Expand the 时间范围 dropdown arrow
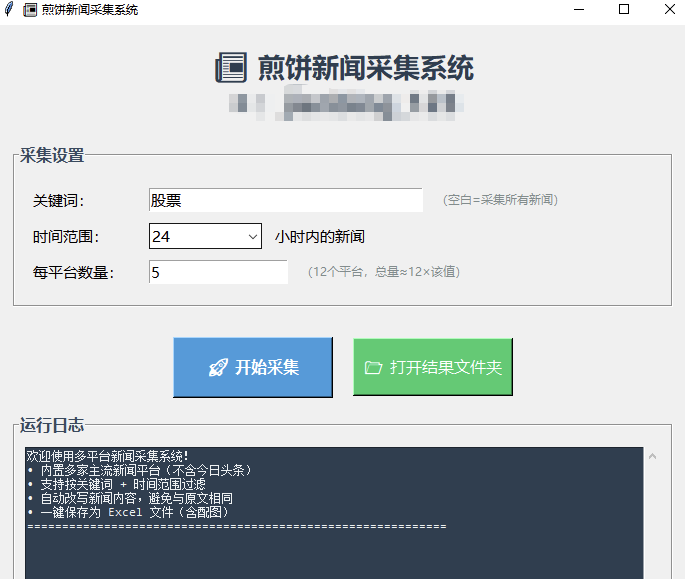685x579 pixels. [x=252, y=237]
